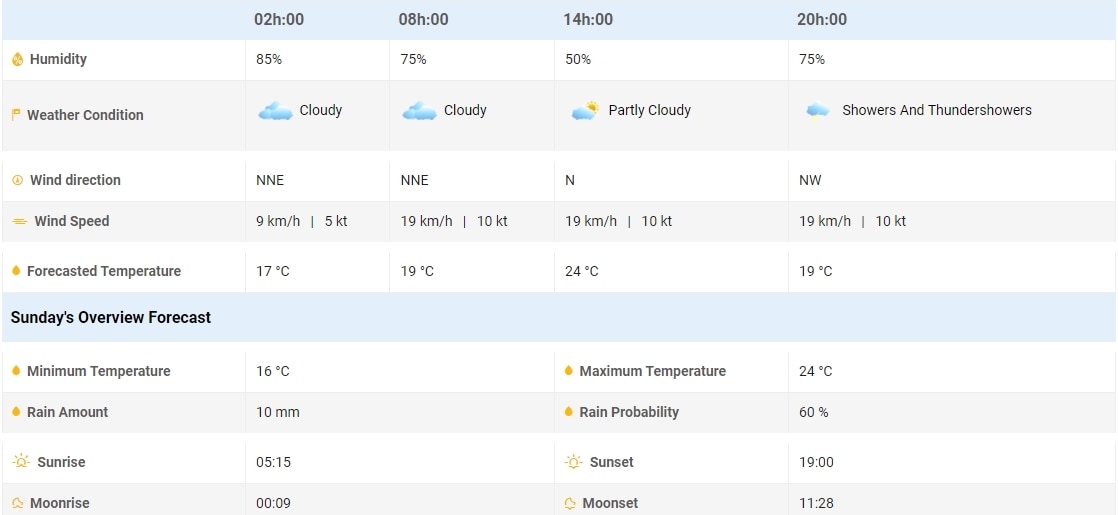Click the Moonset moon icon
This screenshot has width=1118, height=515.
tap(569, 503)
